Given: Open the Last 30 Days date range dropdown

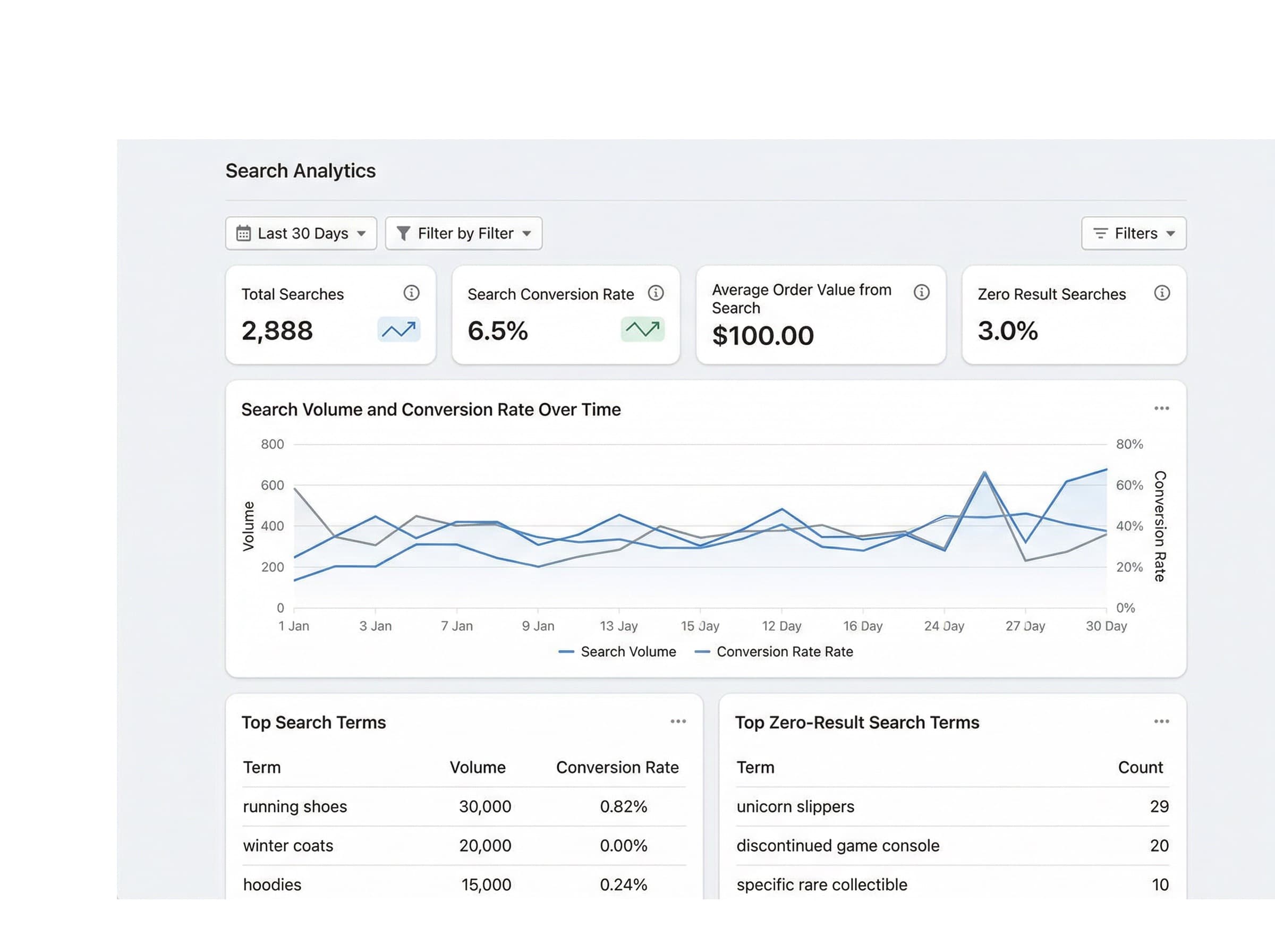Looking at the screenshot, I should 301,233.
